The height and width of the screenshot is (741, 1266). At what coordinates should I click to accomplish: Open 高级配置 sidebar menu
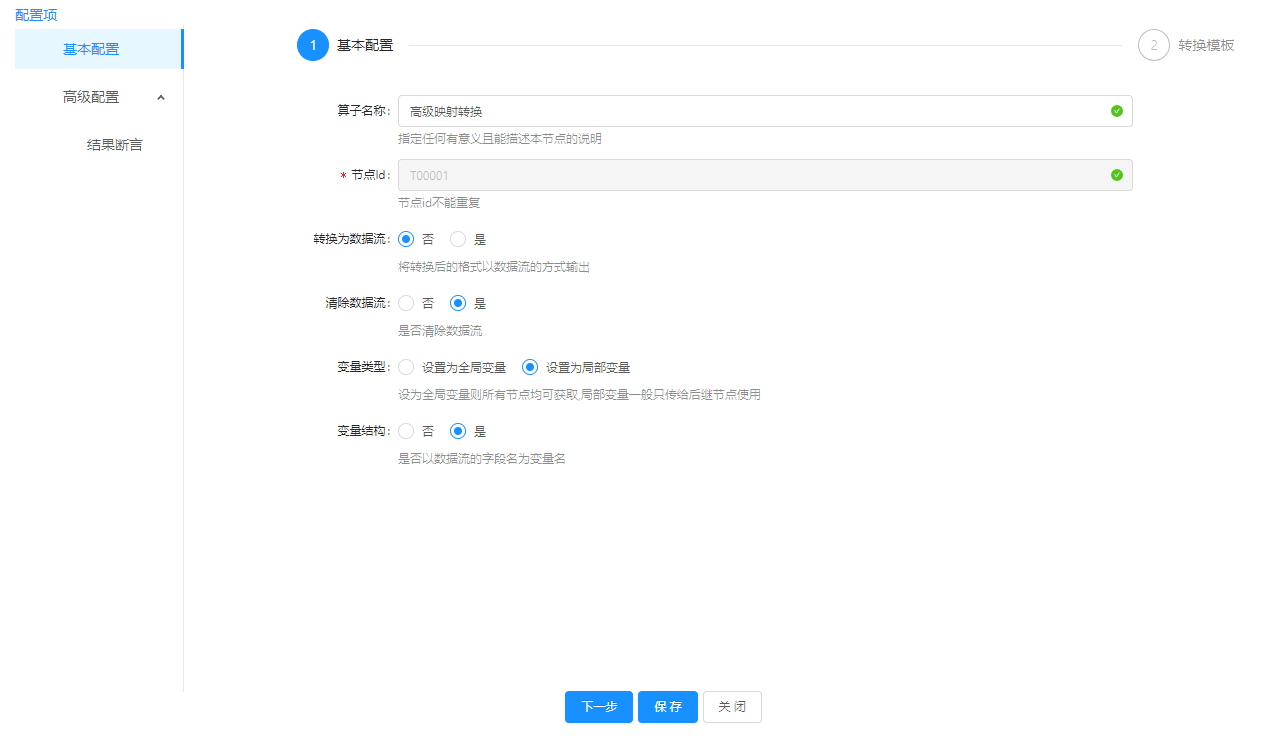pyautogui.click(x=91, y=97)
